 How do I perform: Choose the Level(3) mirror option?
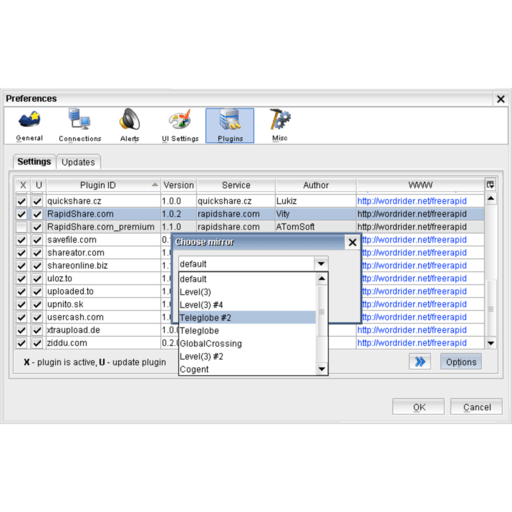247,292
